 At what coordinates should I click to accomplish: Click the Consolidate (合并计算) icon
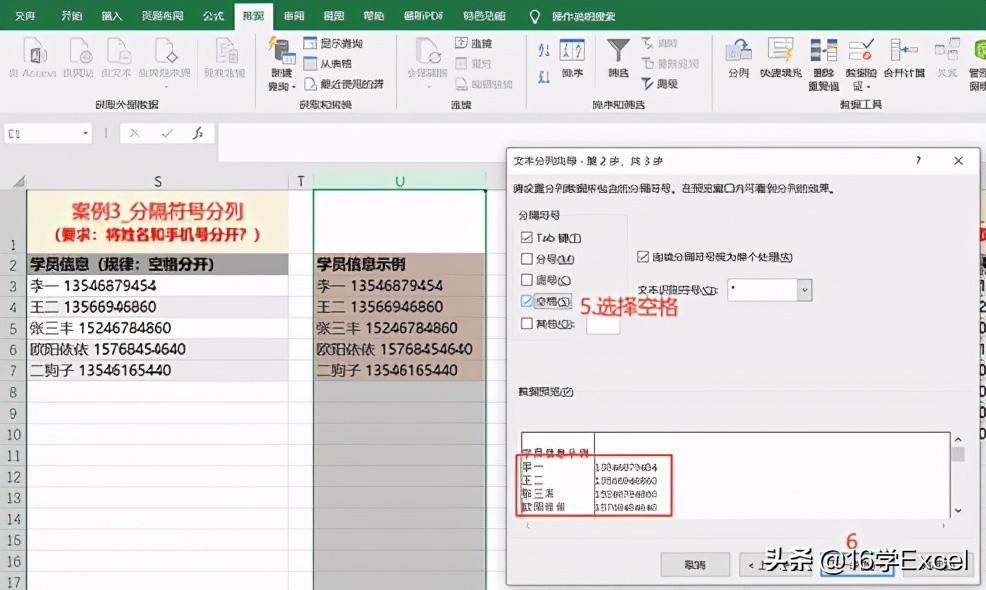(904, 50)
